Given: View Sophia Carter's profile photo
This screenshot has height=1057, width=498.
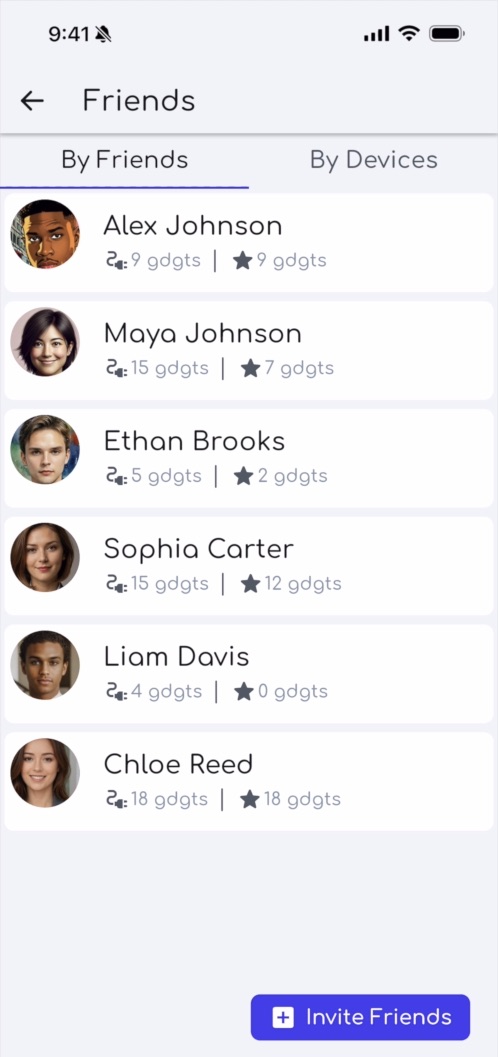Looking at the screenshot, I should click(45, 557).
